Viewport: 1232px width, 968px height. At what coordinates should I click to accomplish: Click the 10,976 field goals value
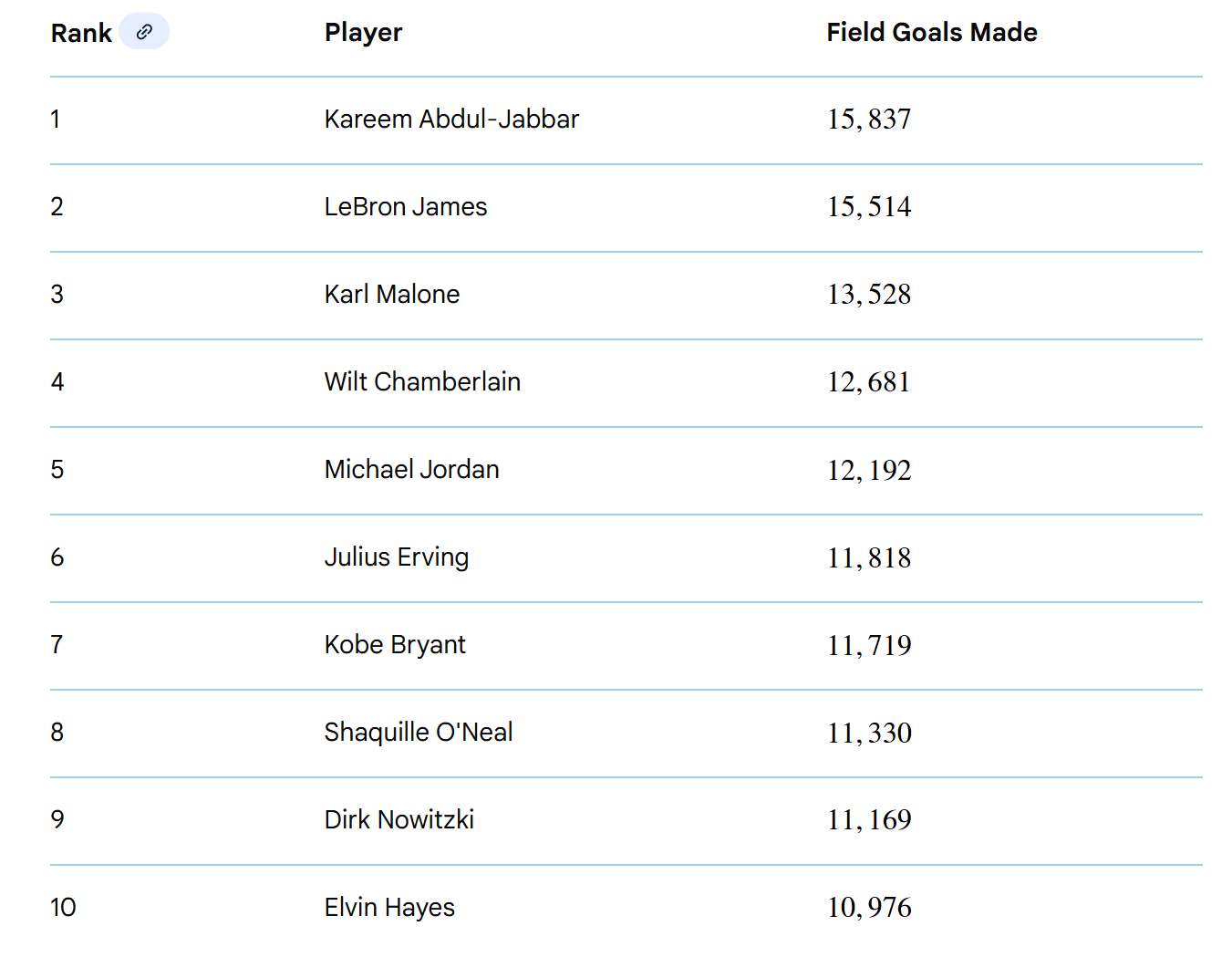tap(869, 908)
